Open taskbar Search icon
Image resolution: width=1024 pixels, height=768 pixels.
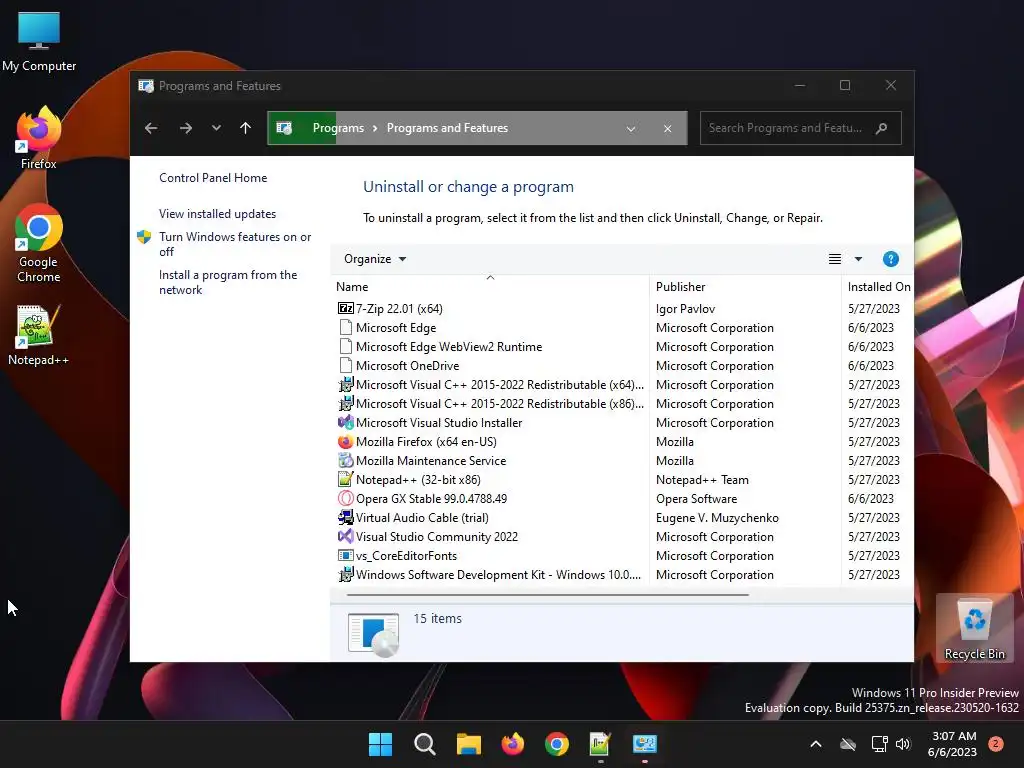coord(424,744)
